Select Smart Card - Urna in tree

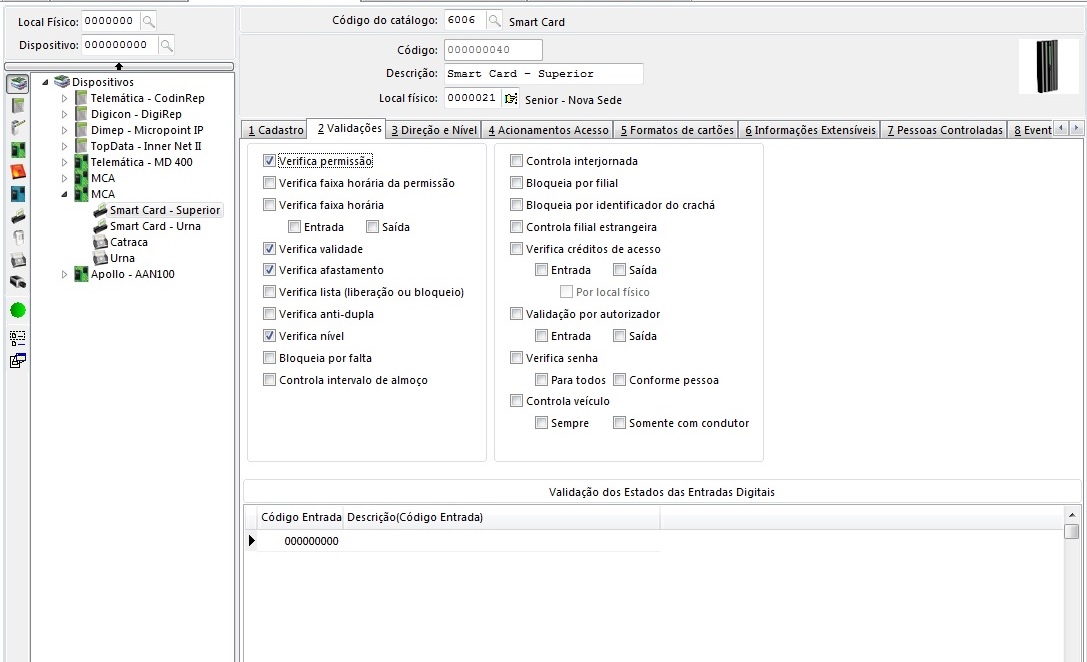154,226
